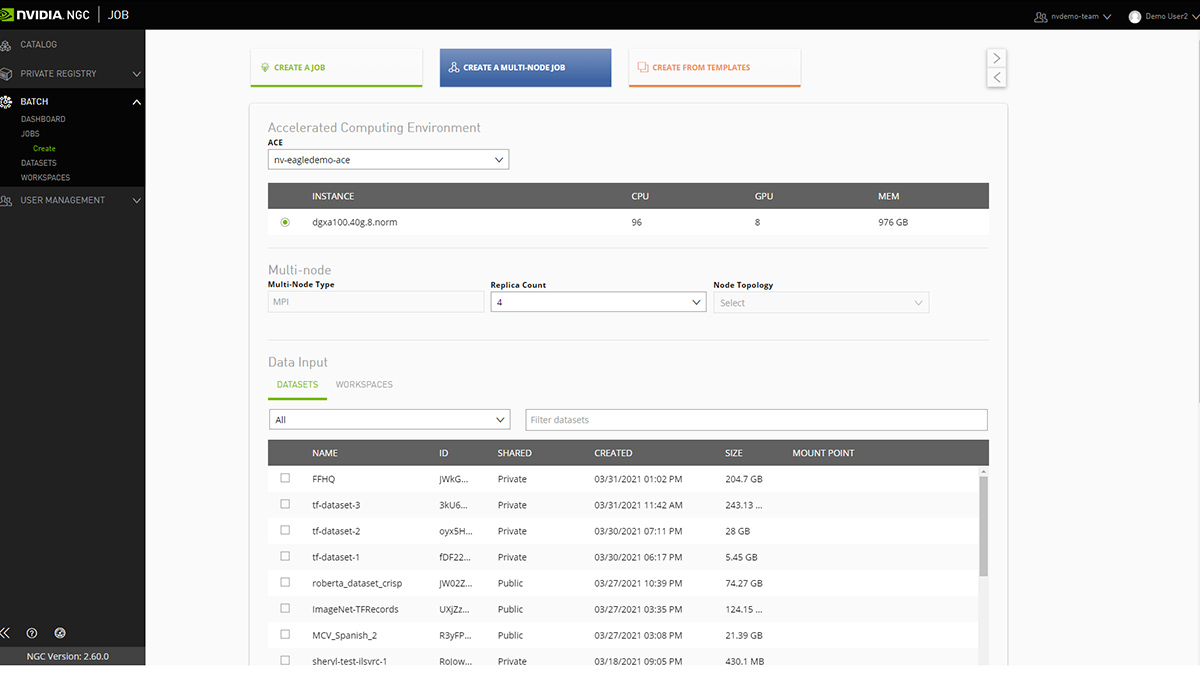
Task: Click the Private Registry box icon
Action: (x=8, y=74)
